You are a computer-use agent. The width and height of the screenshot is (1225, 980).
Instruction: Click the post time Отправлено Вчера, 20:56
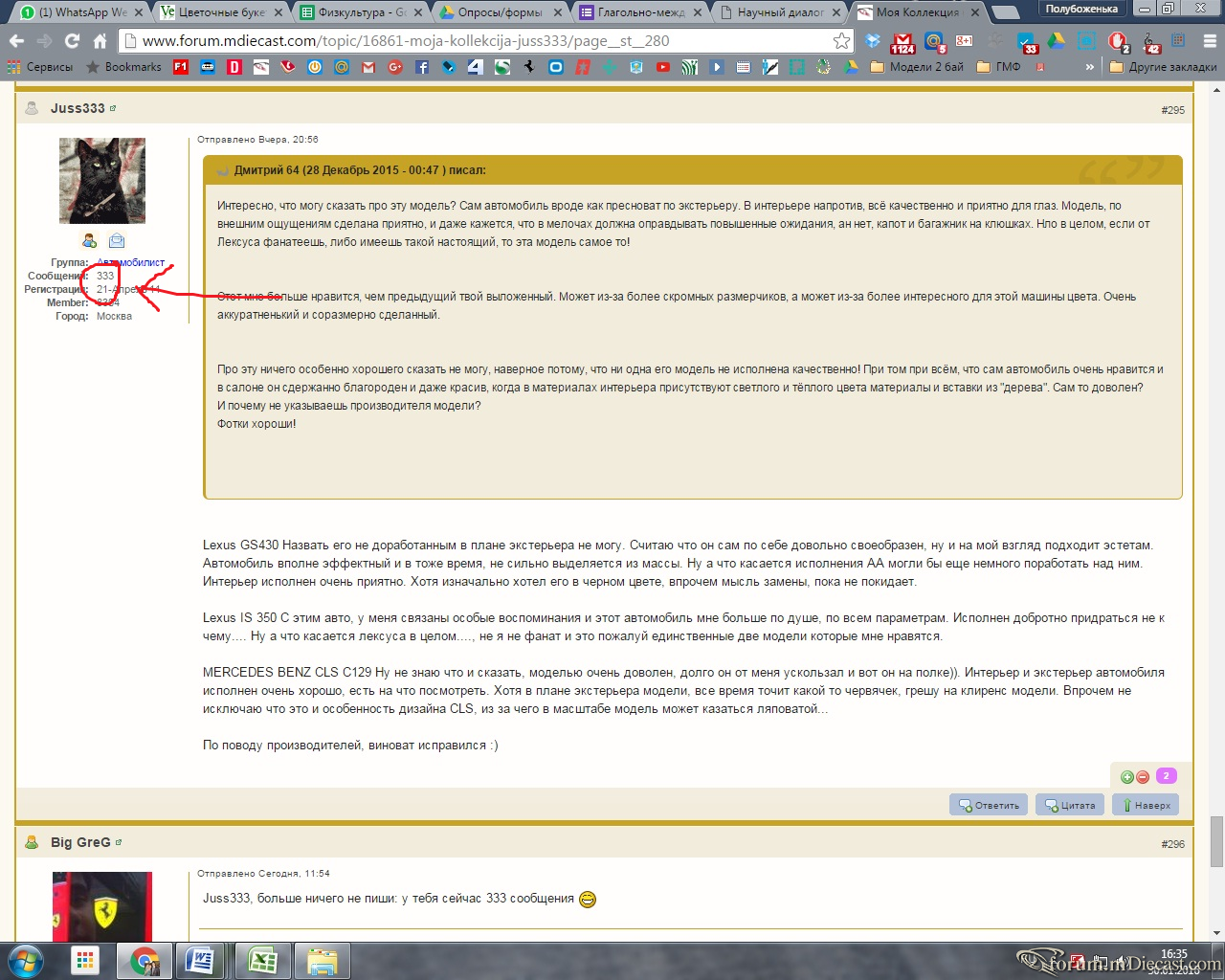[257, 140]
